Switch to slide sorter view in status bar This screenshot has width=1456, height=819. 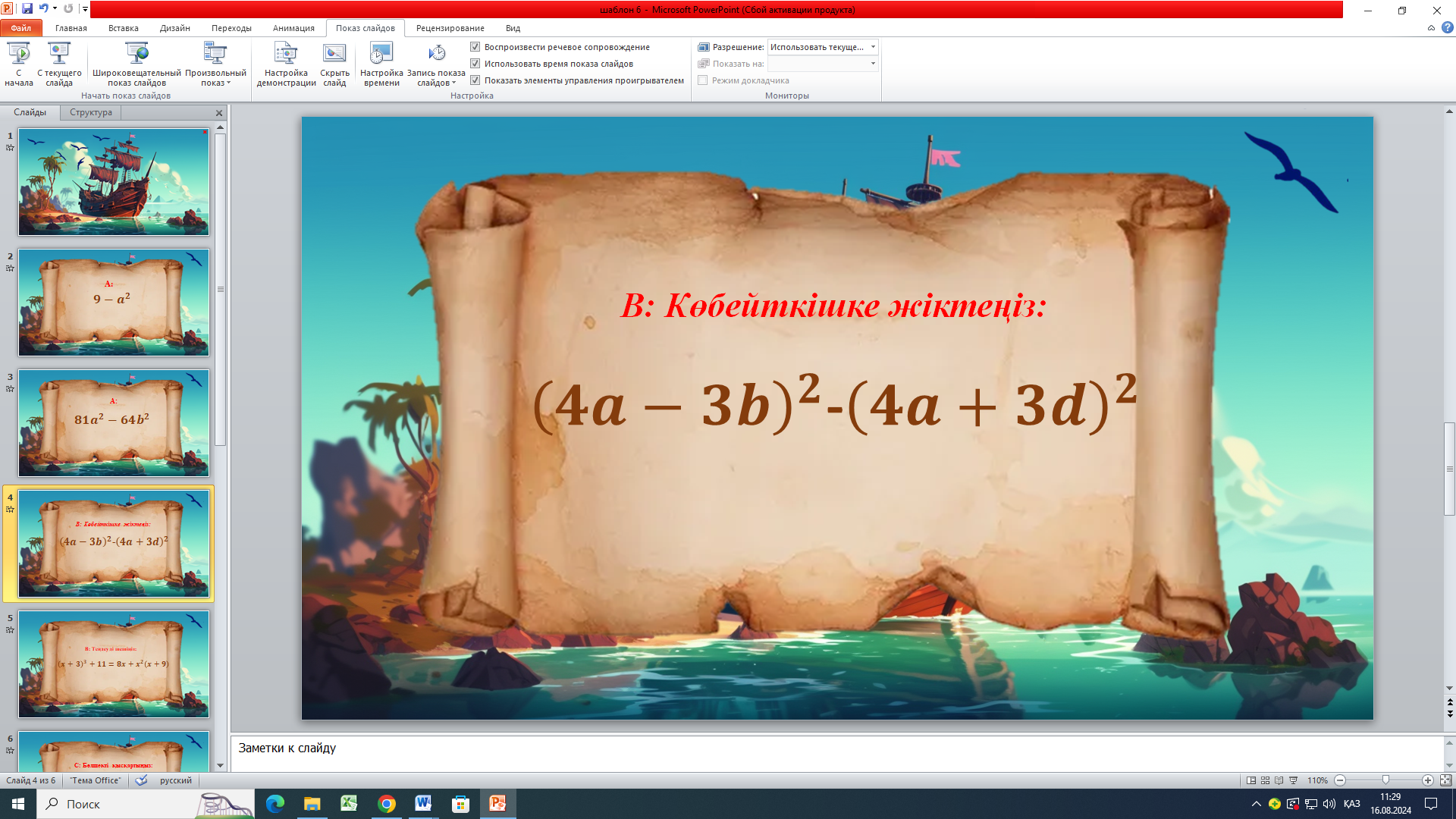pos(1265,780)
